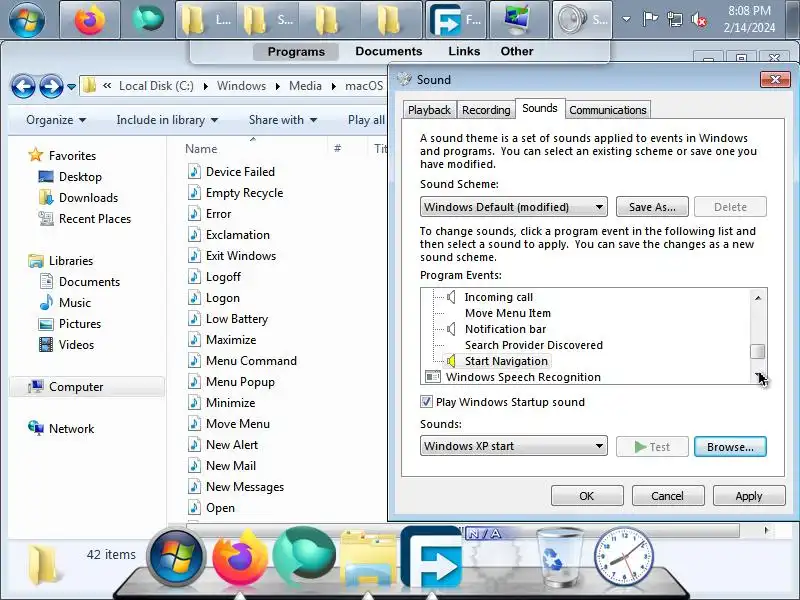
Task: Click OK in Sound dialog
Action: coord(587,496)
